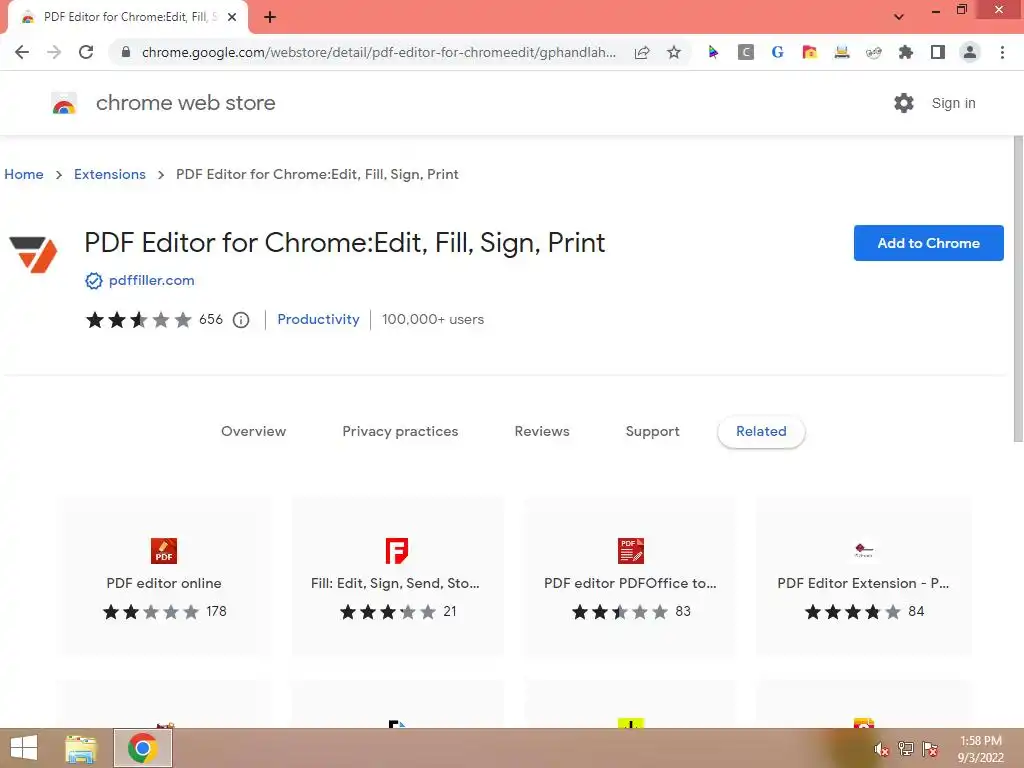
Task: Go back to the previous page
Action: (x=22, y=52)
